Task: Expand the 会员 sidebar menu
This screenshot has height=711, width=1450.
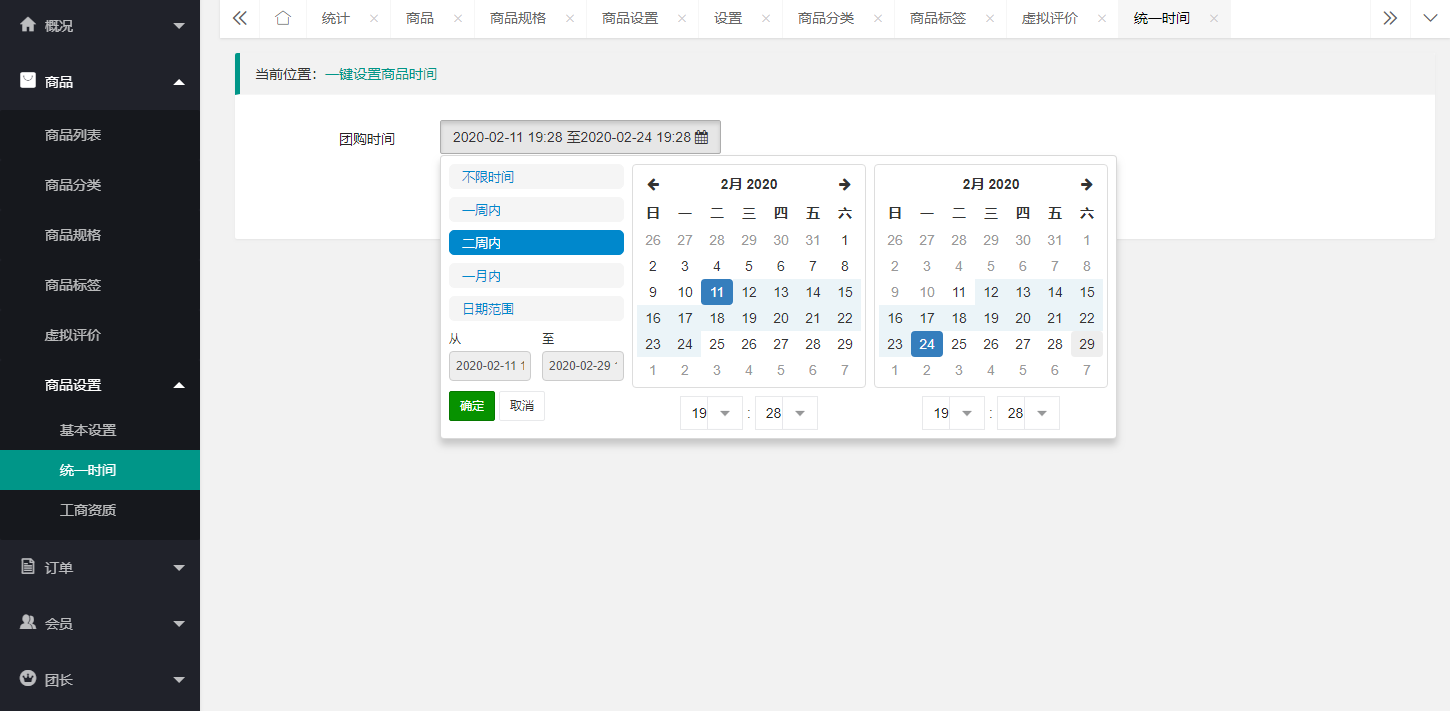Action: click(x=100, y=623)
